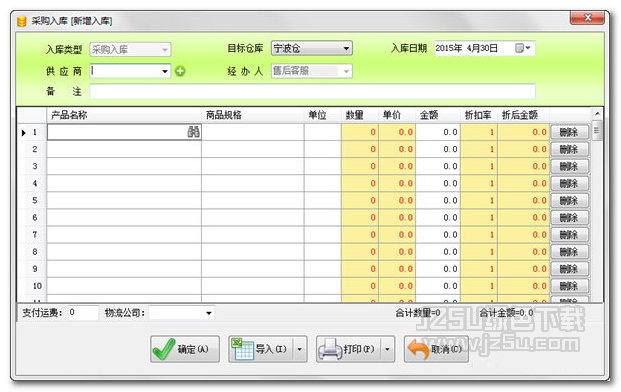Screen dimensions: 621x392
Task: Expand the arrow next to 导入(I) button
Action: click(x=299, y=349)
